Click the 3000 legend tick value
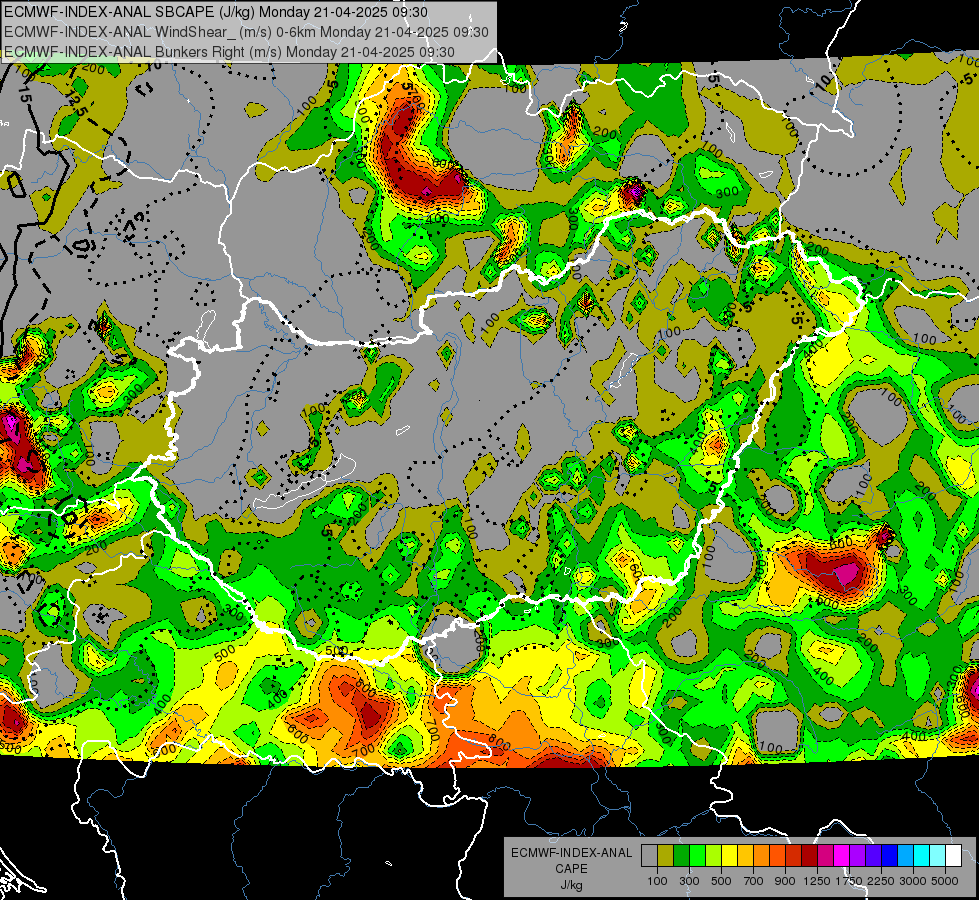 pyautogui.click(x=913, y=881)
